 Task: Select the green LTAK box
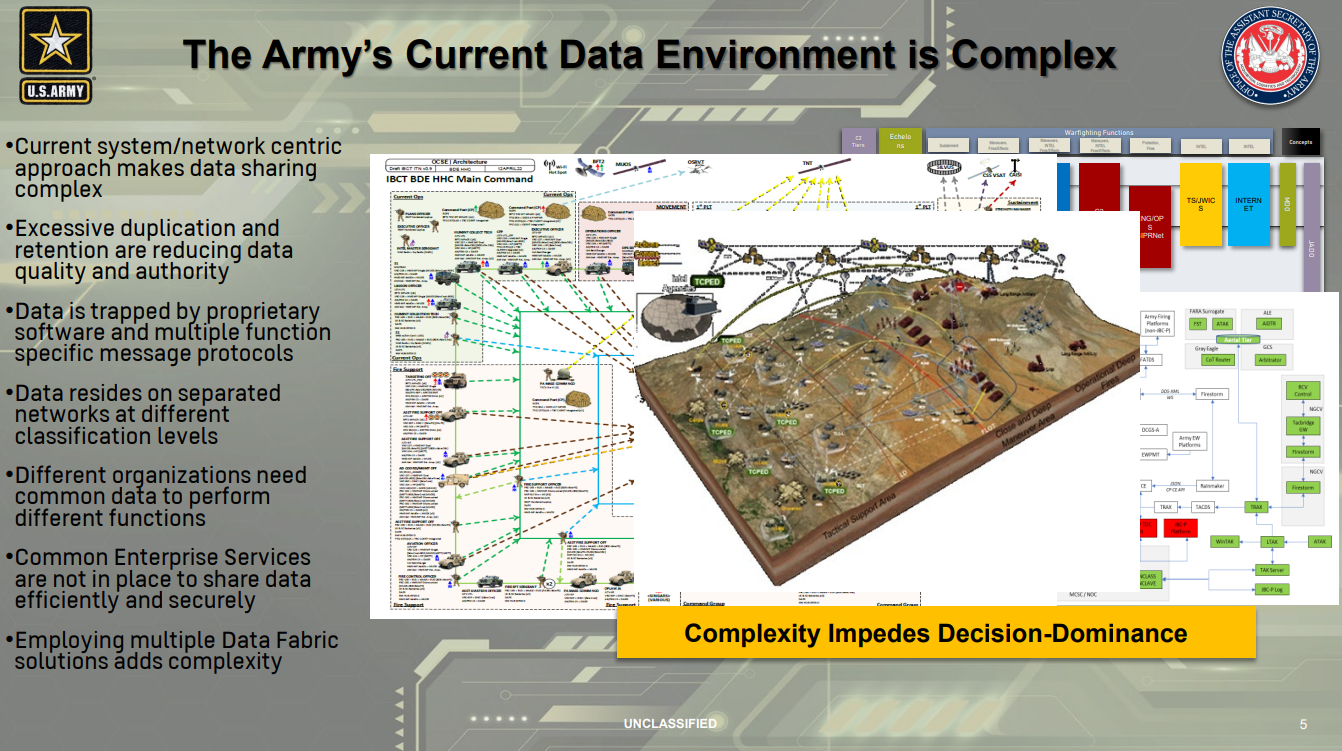click(1272, 541)
